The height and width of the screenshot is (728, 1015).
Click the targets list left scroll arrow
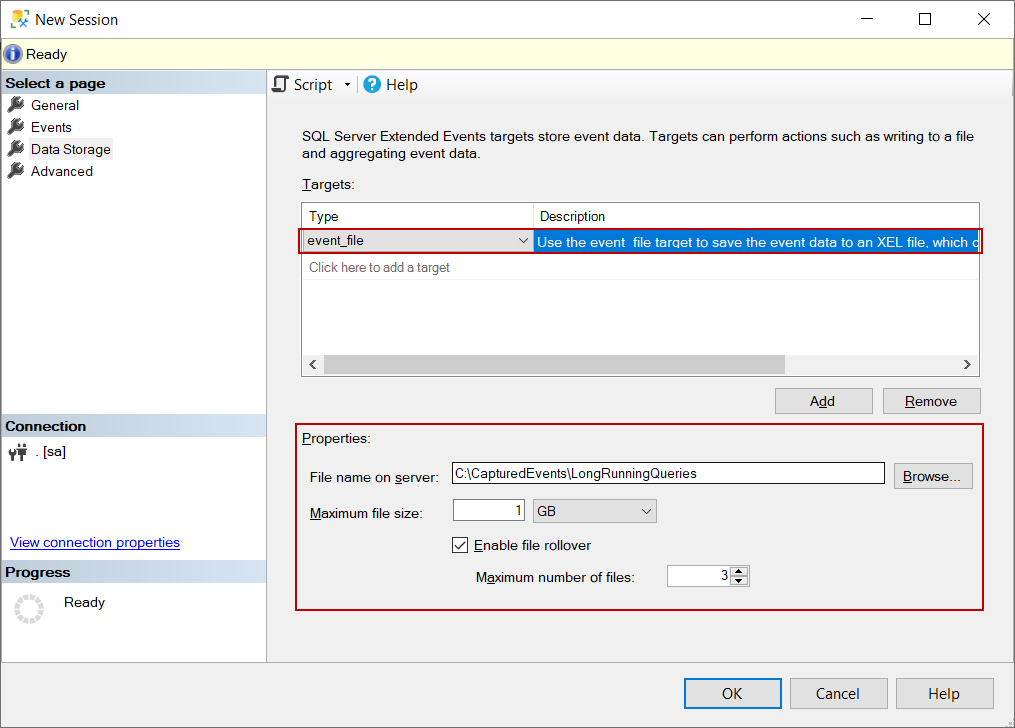[x=313, y=364]
